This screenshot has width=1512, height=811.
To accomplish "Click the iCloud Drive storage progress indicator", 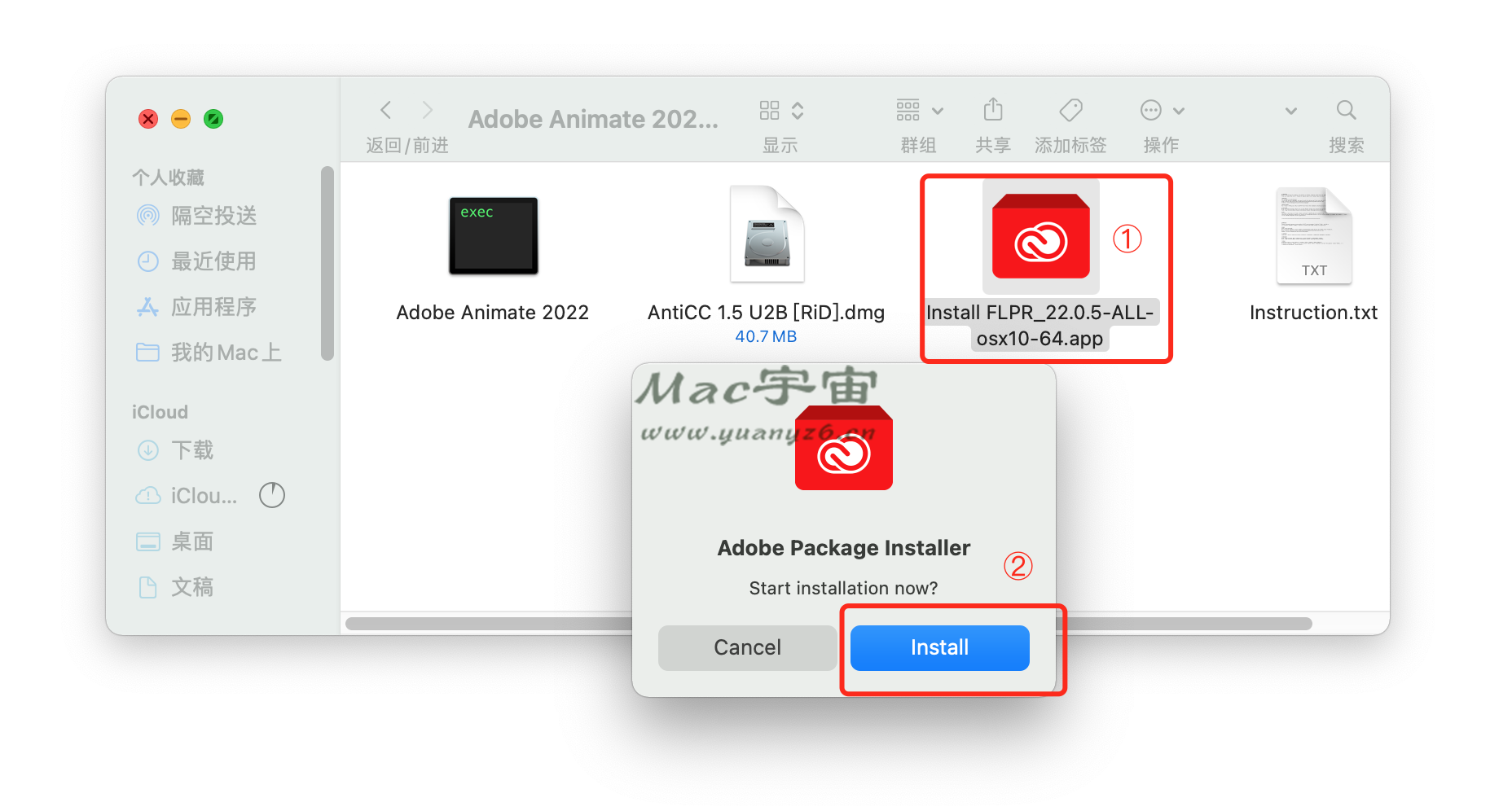I will tap(272, 495).
